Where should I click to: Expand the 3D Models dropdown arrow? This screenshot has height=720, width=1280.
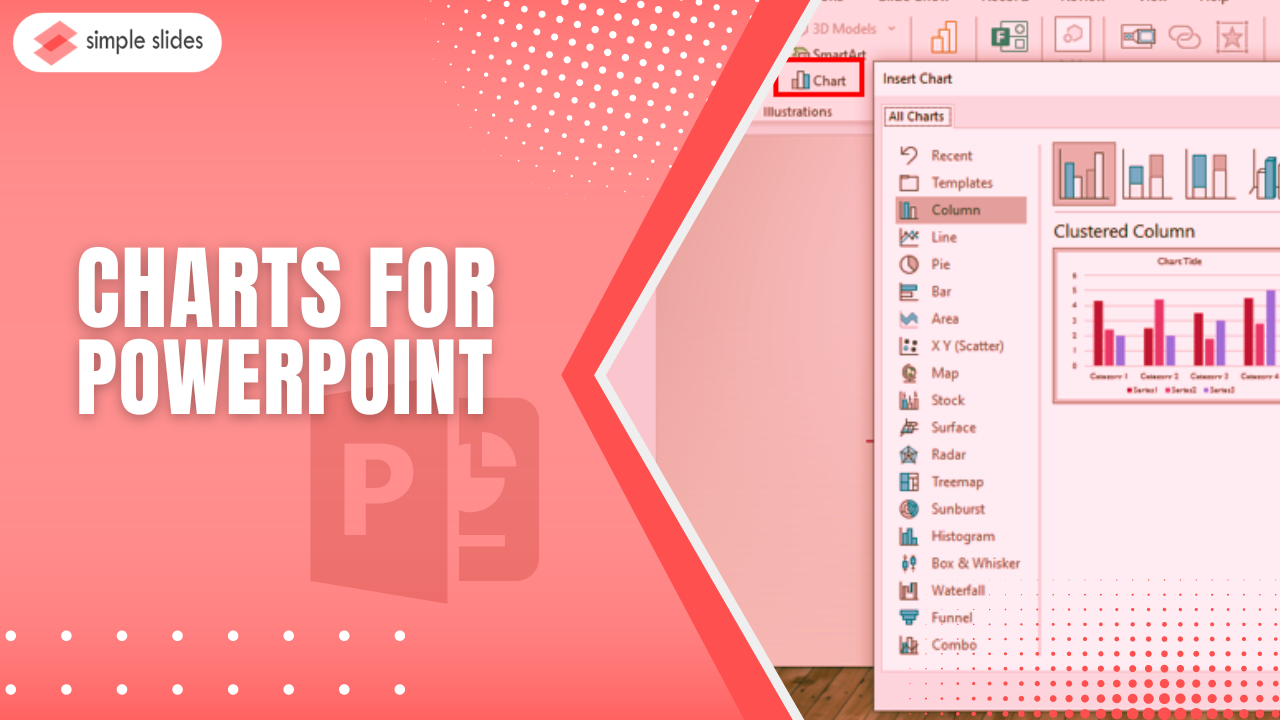click(892, 29)
